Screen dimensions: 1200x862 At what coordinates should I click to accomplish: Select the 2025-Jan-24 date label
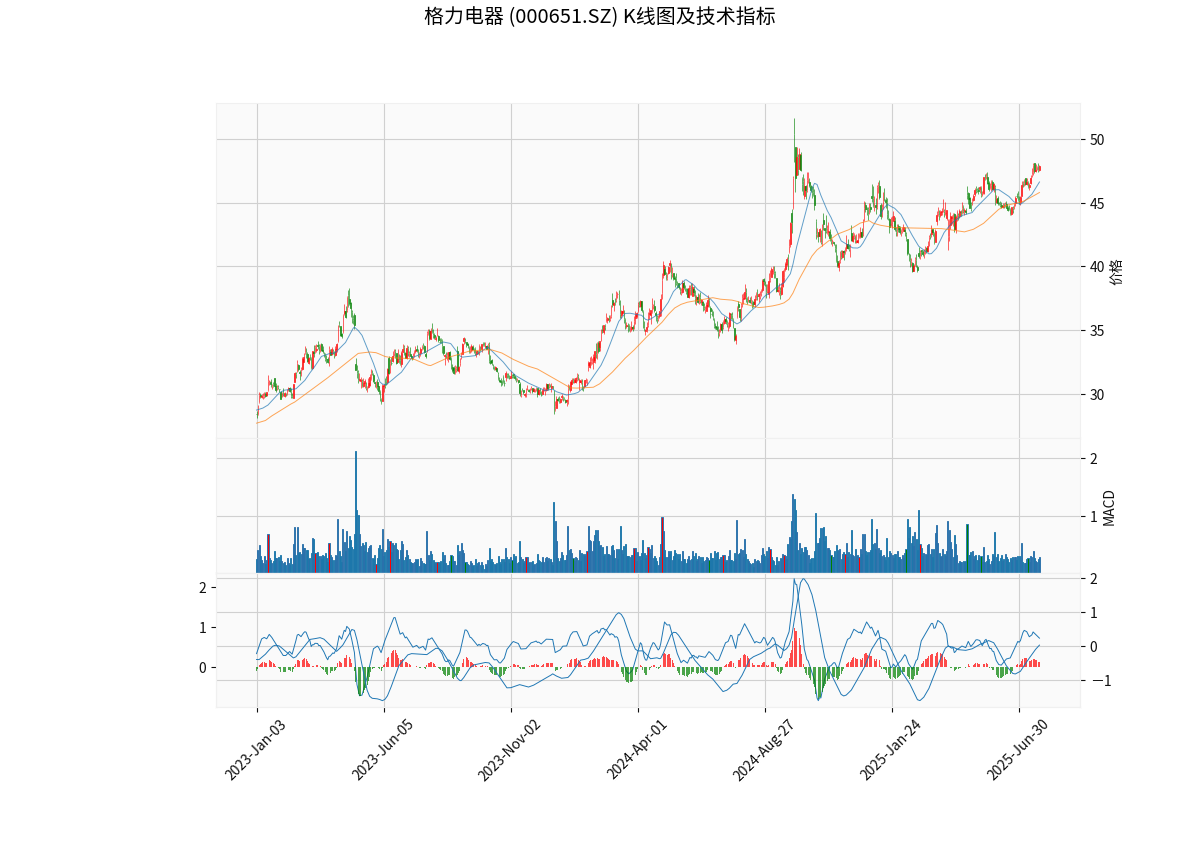[x=890, y=751]
